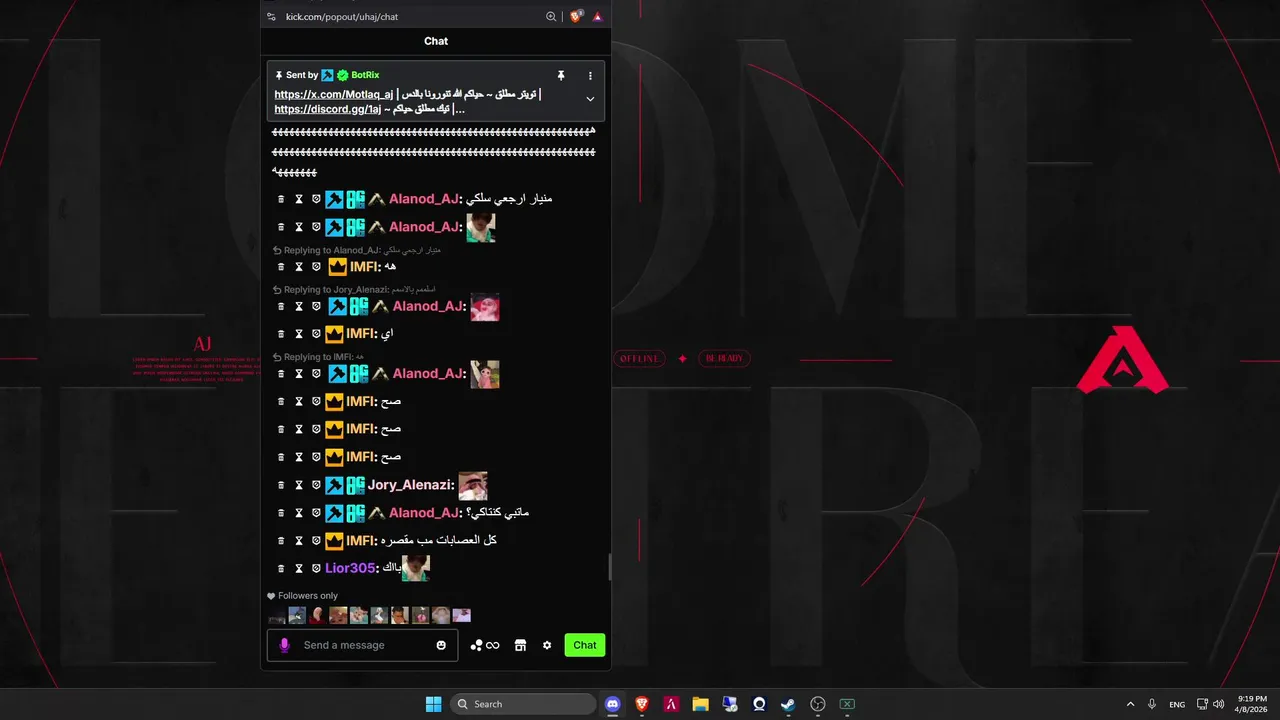The height and width of the screenshot is (720, 1280).
Task: Open the emoji picker smiley
Action: [x=441, y=645]
